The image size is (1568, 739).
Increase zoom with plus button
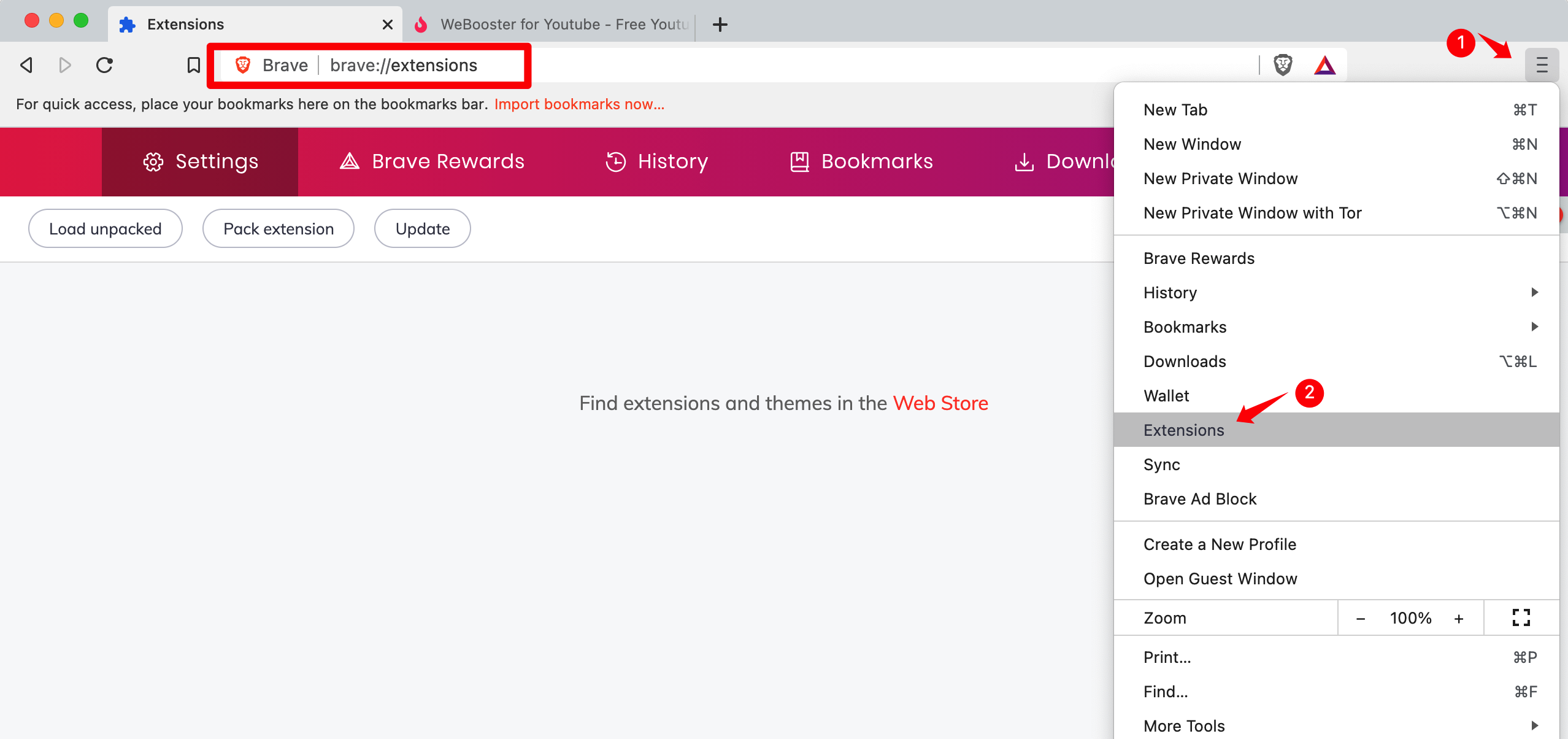pyautogui.click(x=1459, y=619)
